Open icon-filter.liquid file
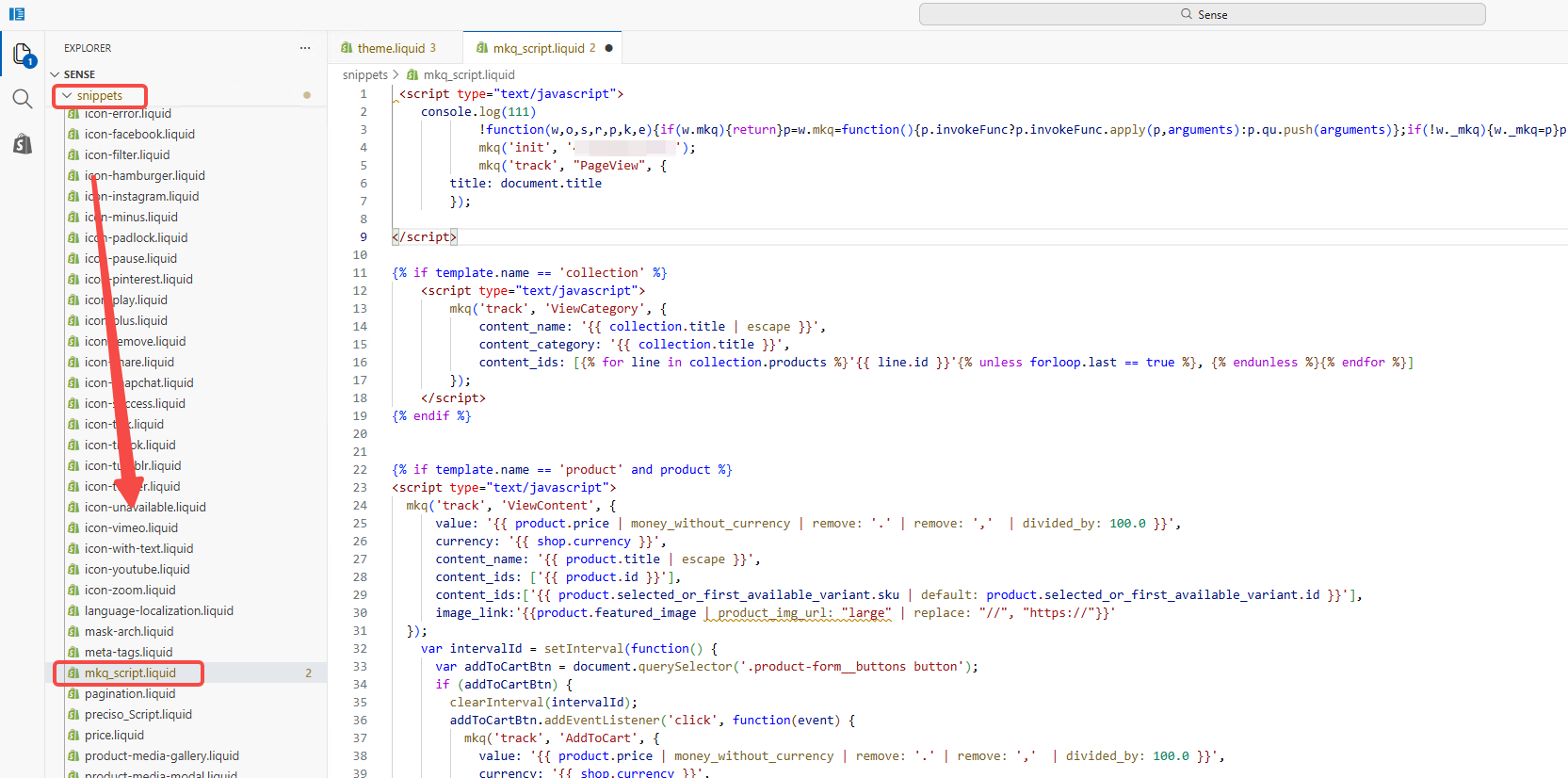The image size is (1568, 778). tap(127, 155)
